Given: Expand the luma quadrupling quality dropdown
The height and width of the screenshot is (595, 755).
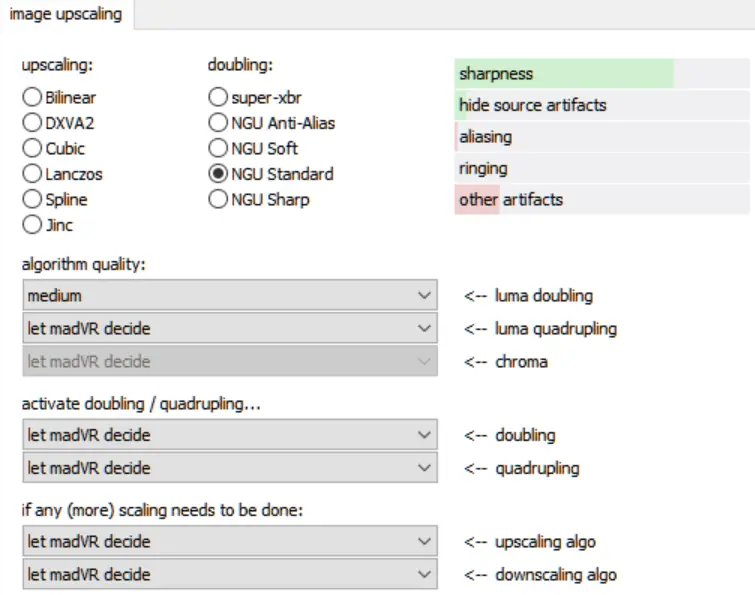Looking at the screenshot, I should tap(229, 328).
